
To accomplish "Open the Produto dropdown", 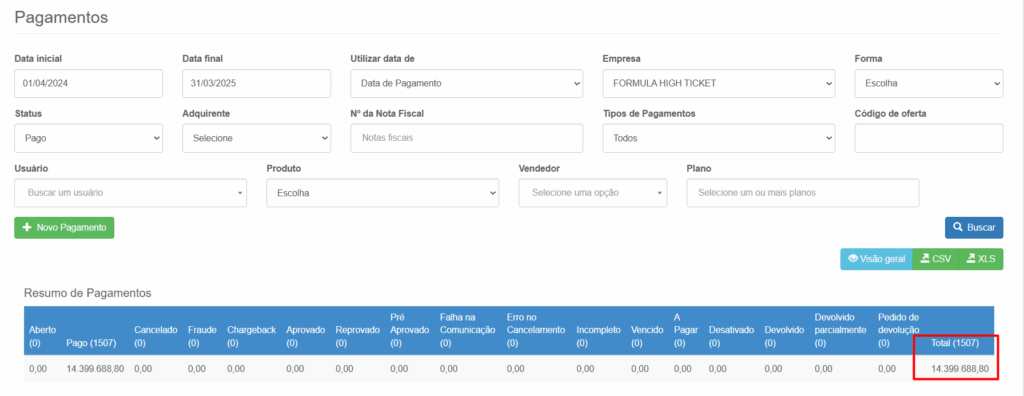I will [383, 193].
